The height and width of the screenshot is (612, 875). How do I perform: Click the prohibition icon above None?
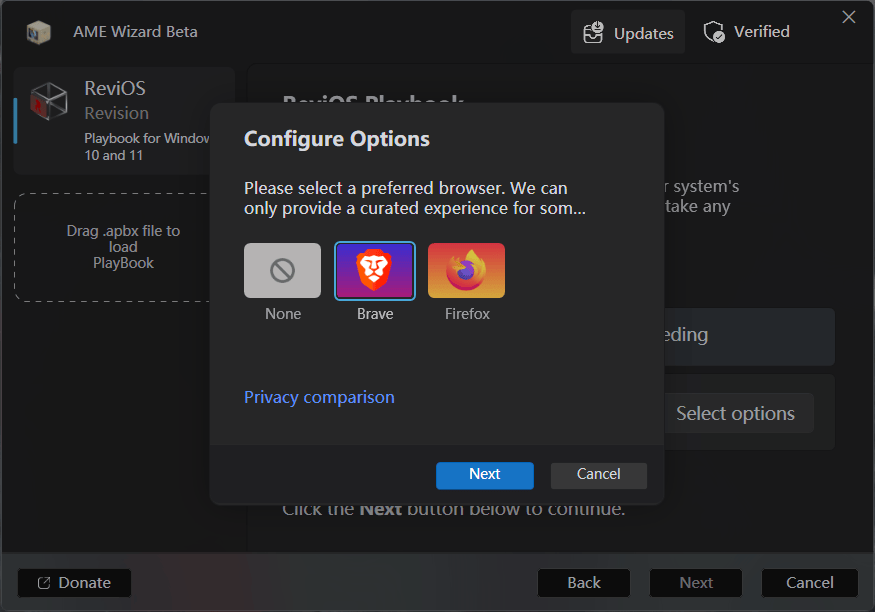(x=282, y=270)
